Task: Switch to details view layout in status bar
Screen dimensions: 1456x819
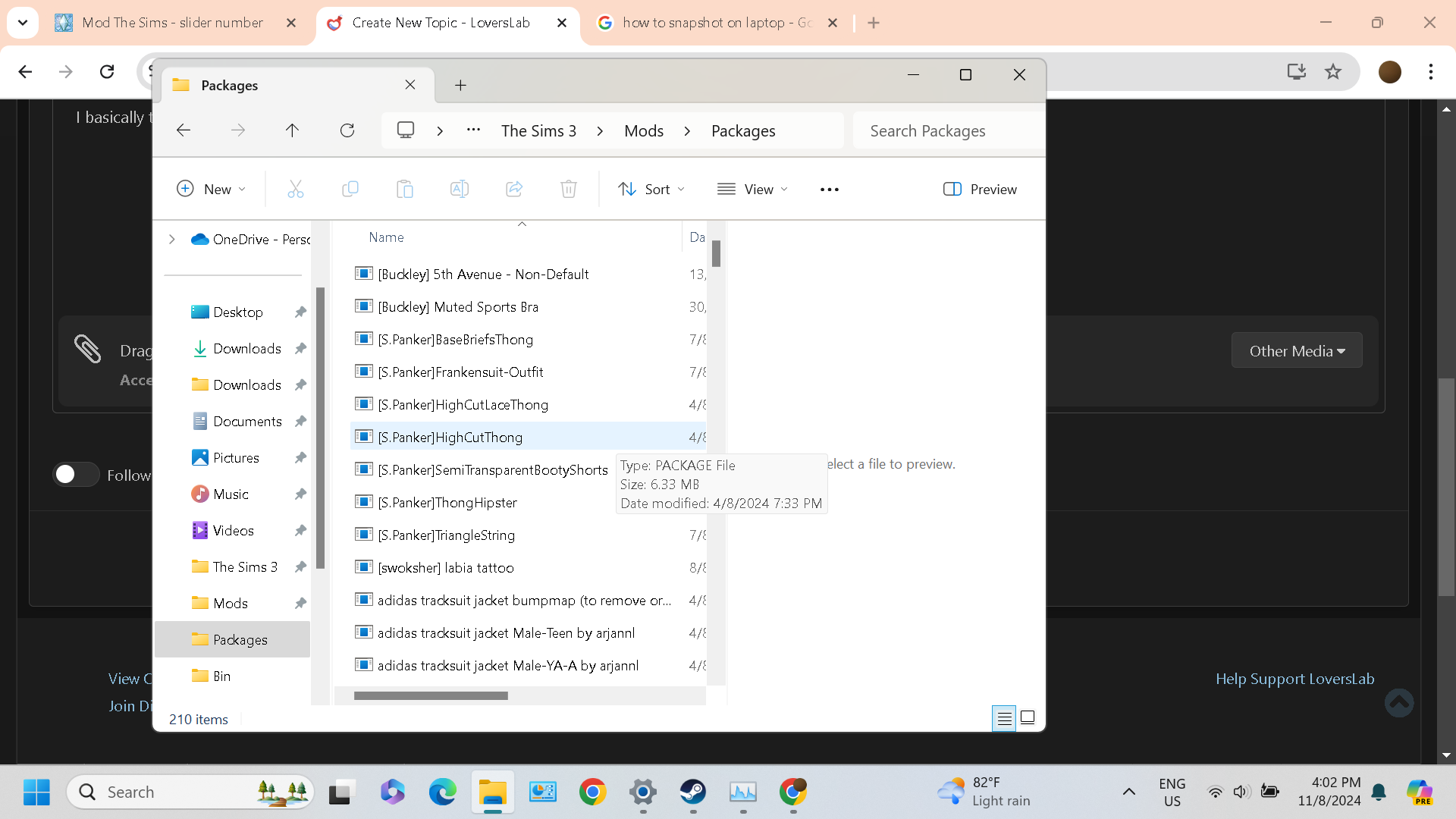Action: [x=1004, y=717]
